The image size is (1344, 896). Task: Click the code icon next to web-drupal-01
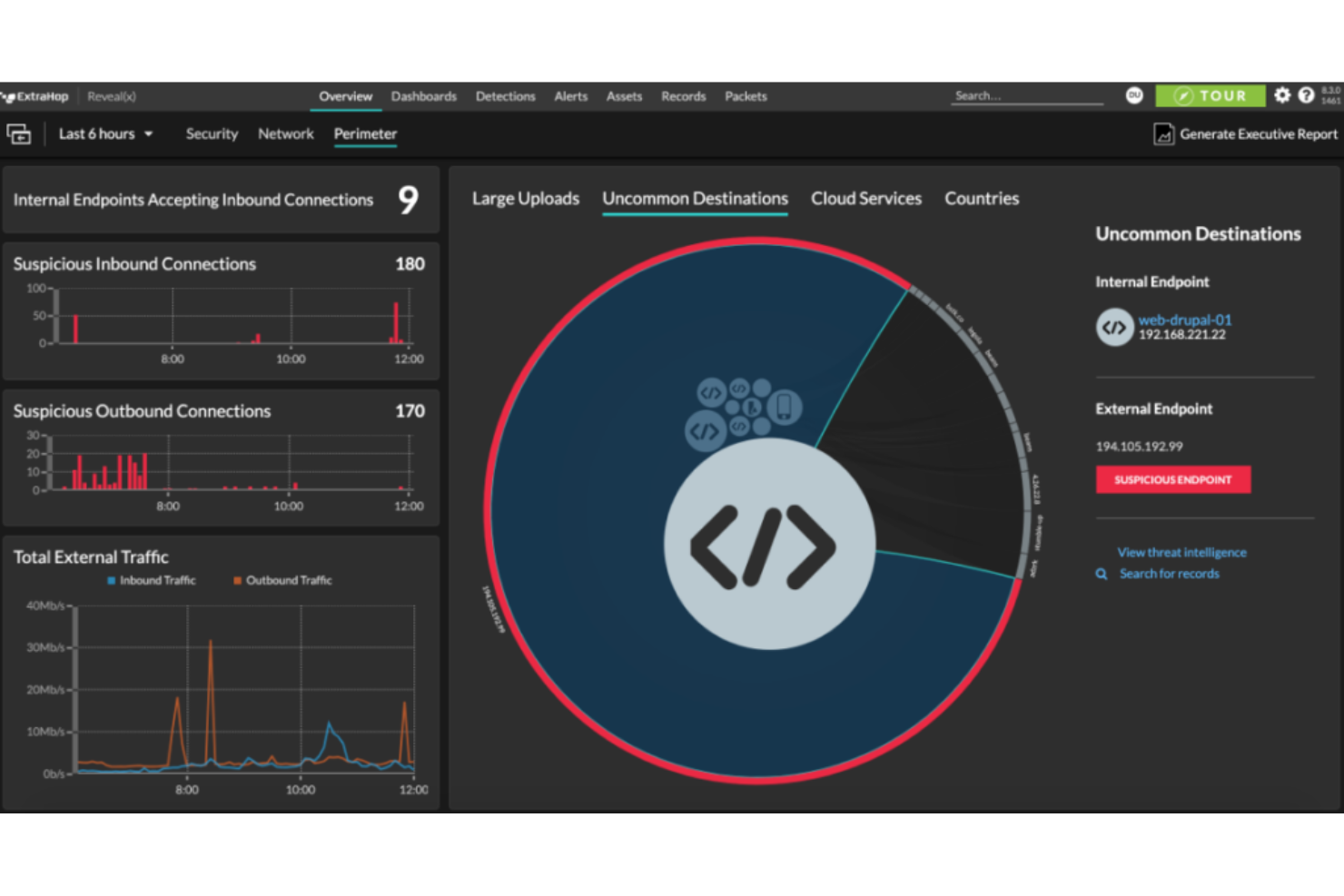pyautogui.click(x=1114, y=327)
